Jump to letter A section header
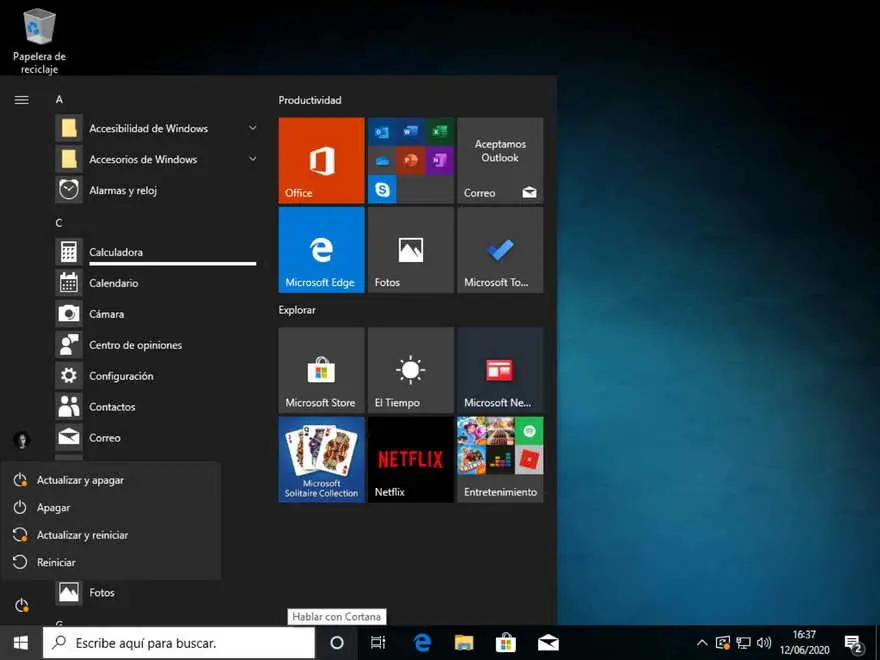880x660 pixels. coord(59,99)
